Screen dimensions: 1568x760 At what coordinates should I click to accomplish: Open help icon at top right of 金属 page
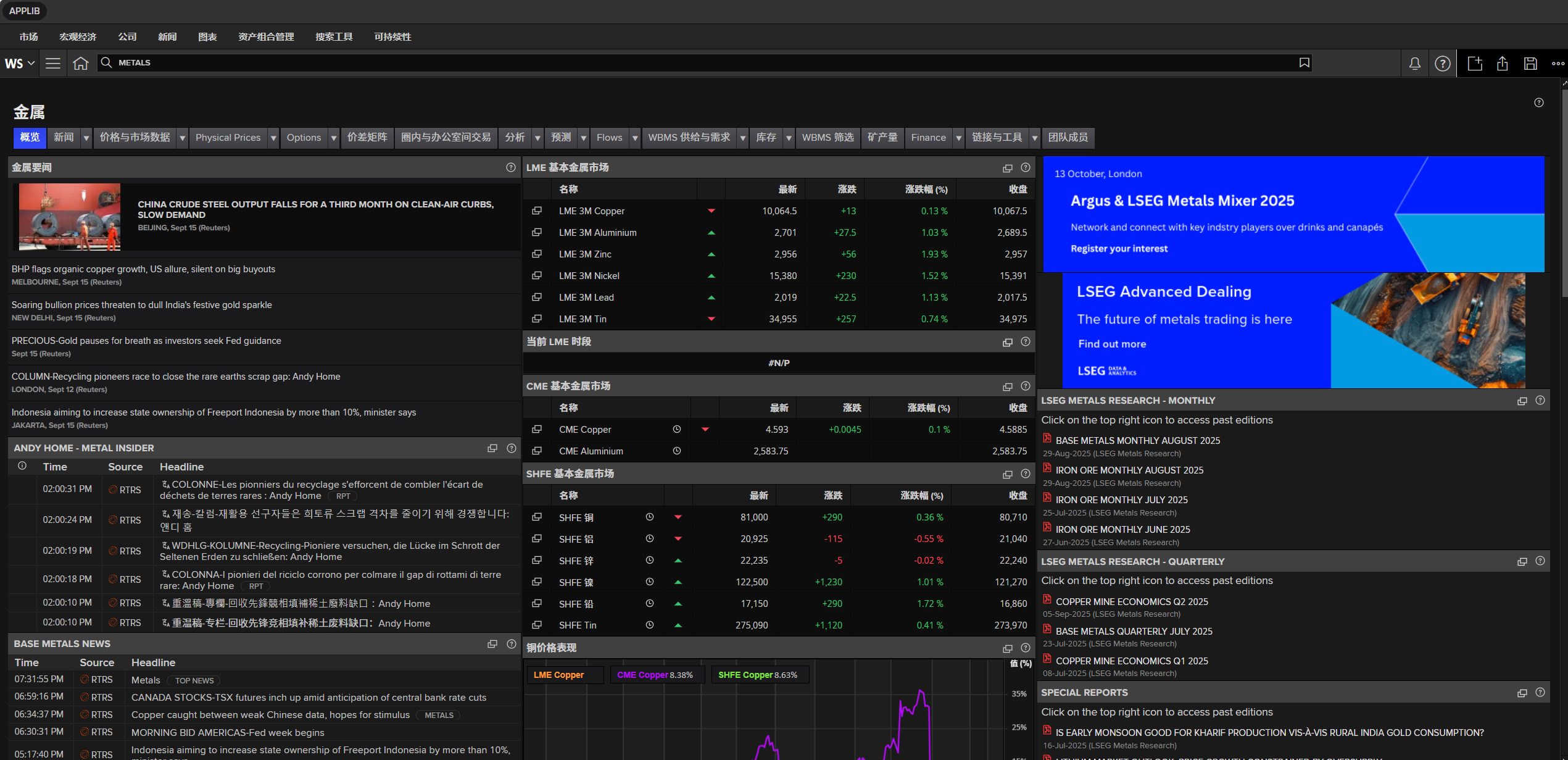(1539, 102)
